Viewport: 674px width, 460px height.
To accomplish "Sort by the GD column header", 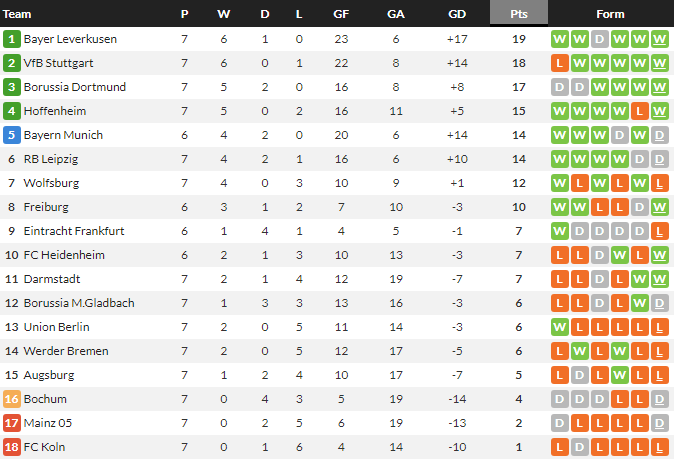I will tap(457, 14).
